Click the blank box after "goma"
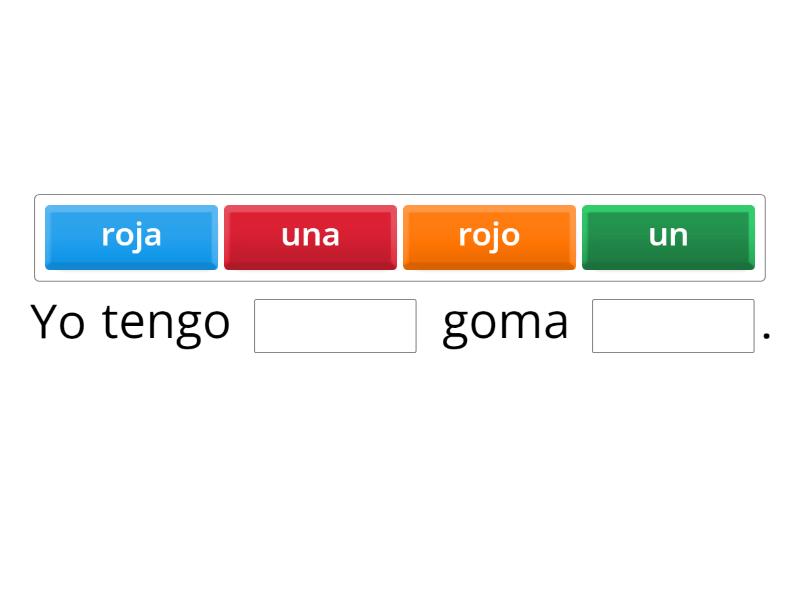Viewport: 800px width, 600px height. (673, 326)
